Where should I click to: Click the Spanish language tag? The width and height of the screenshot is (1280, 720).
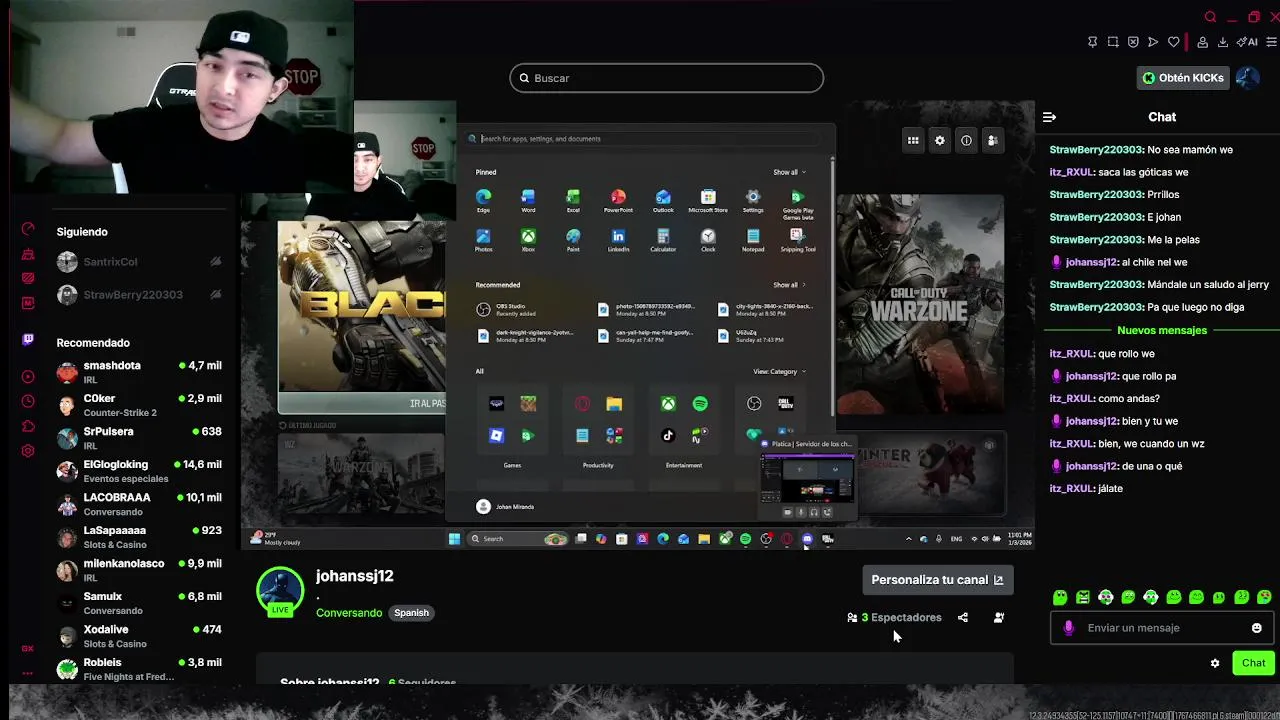coord(411,613)
